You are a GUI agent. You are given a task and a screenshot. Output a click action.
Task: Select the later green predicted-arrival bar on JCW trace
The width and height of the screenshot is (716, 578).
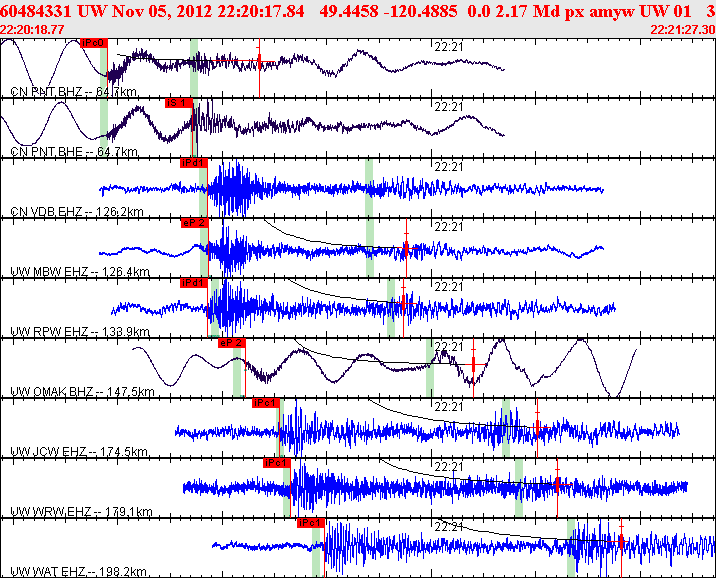pyautogui.click(x=506, y=428)
